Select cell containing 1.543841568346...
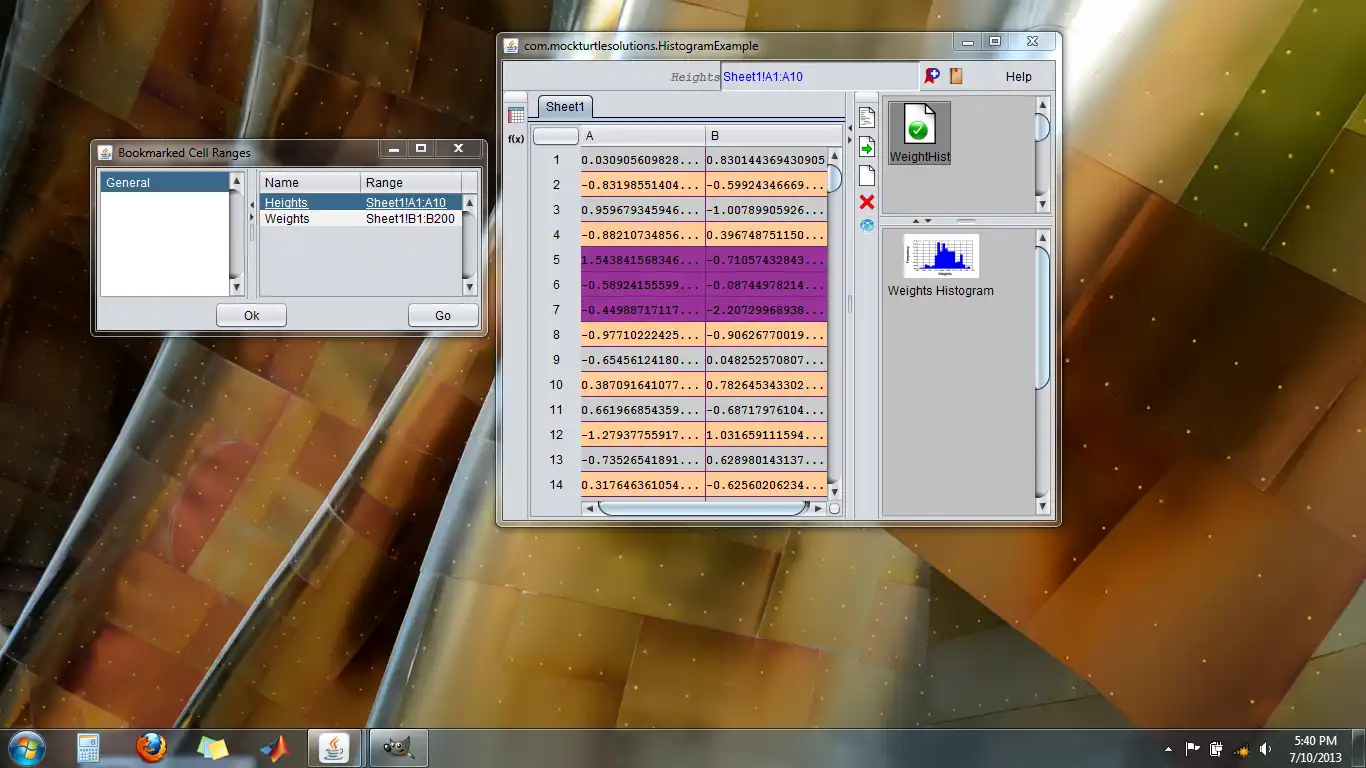1366x768 pixels. (x=643, y=260)
